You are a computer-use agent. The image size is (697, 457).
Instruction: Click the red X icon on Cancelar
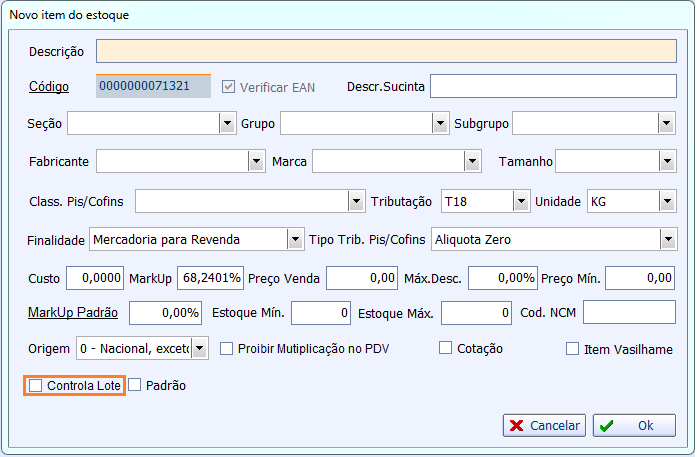(x=516, y=425)
